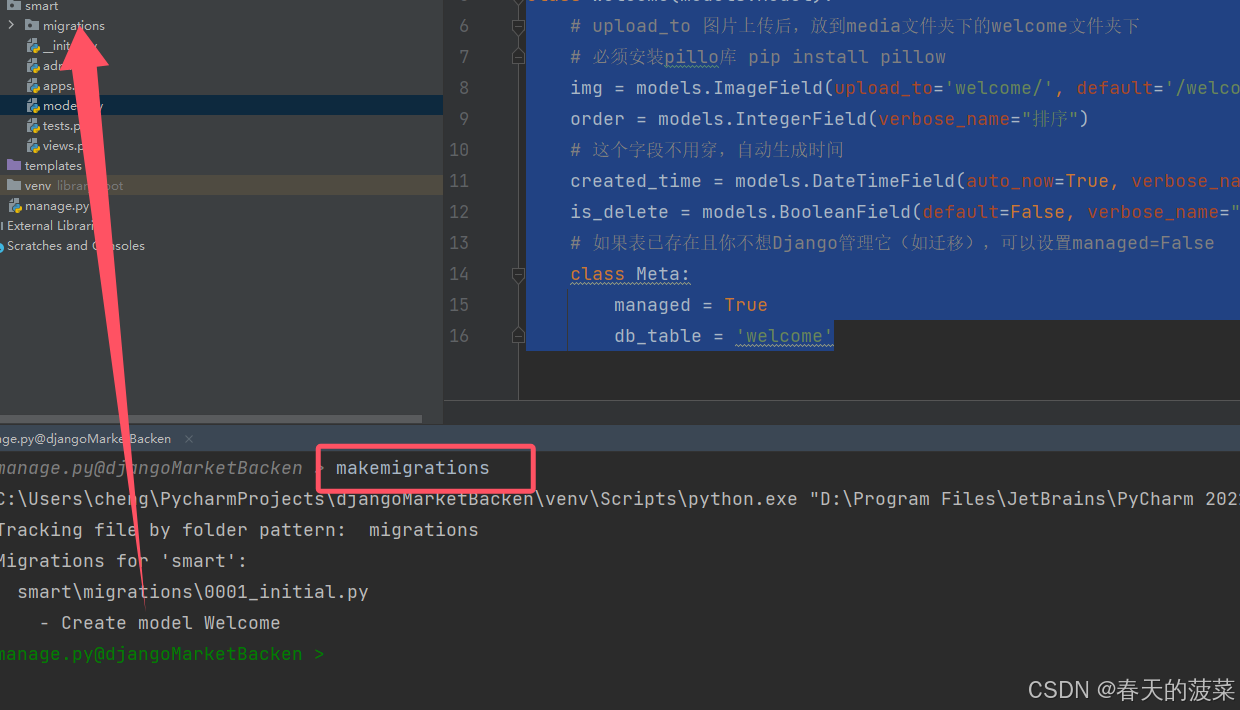The image size is (1240, 710).
Task: Toggle the fold marker on line 6
Action: (518, 26)
